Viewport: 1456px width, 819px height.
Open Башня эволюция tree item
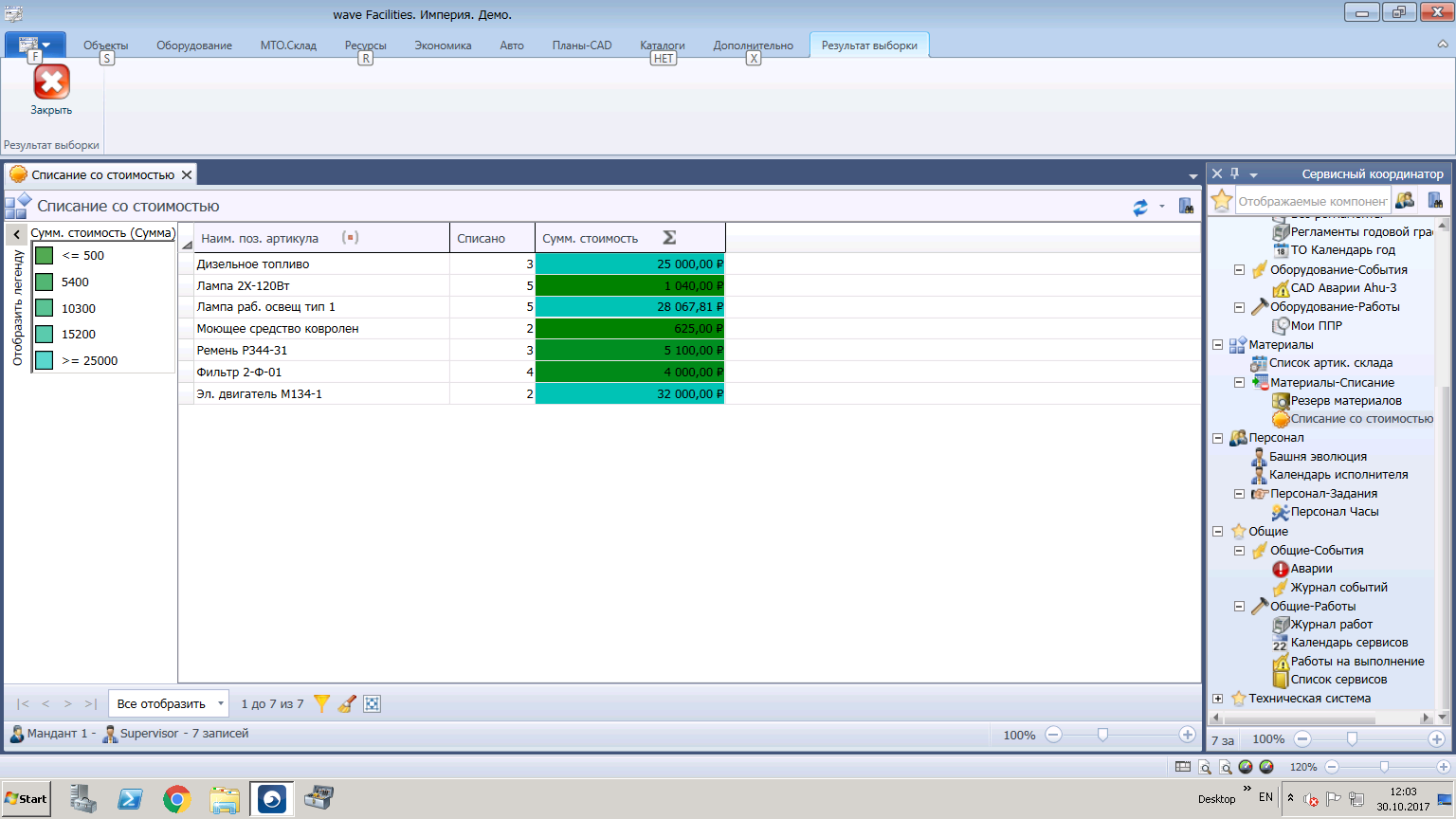click(1318, 457)
